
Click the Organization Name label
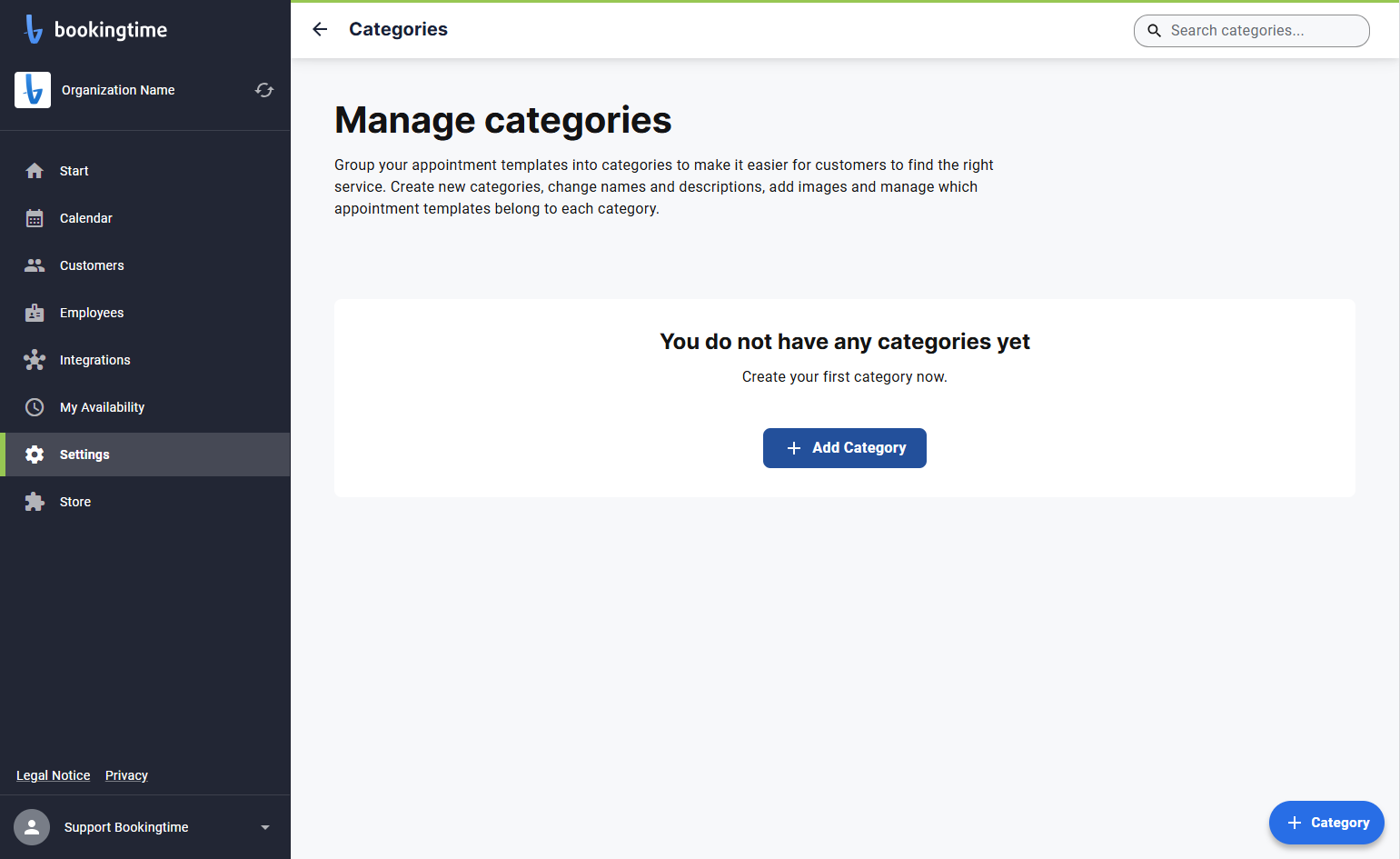118,90
